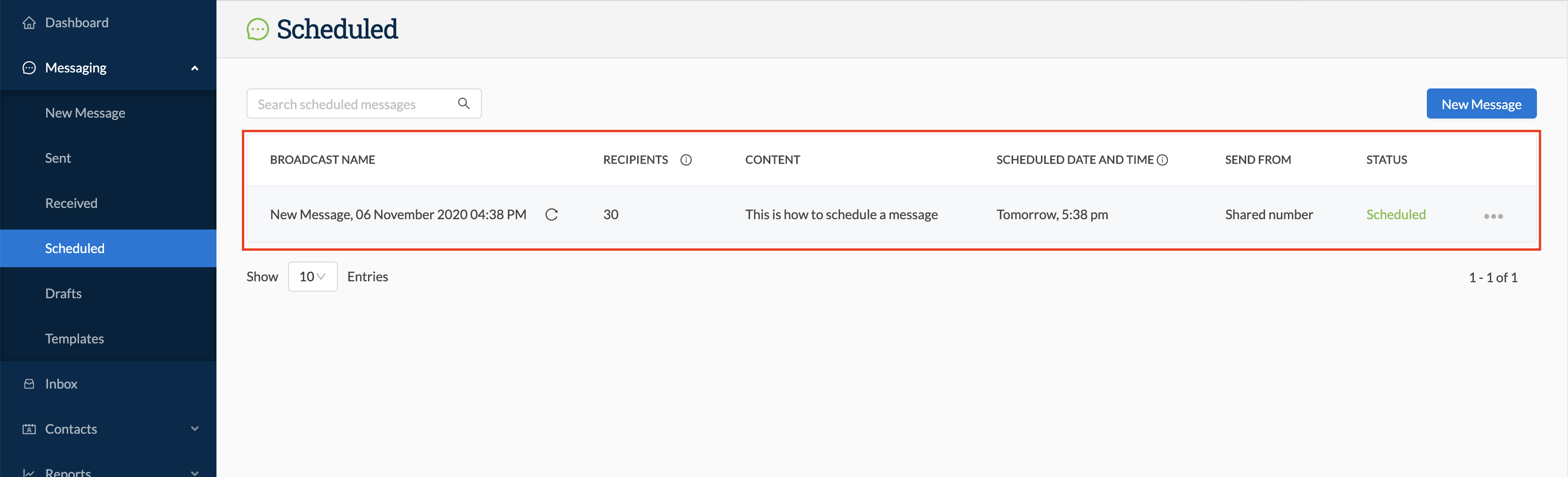The width and height of the screenshot is (1568, 477).
Task: Click the Contacts address book icon
Action: click(x=29, y=429)
